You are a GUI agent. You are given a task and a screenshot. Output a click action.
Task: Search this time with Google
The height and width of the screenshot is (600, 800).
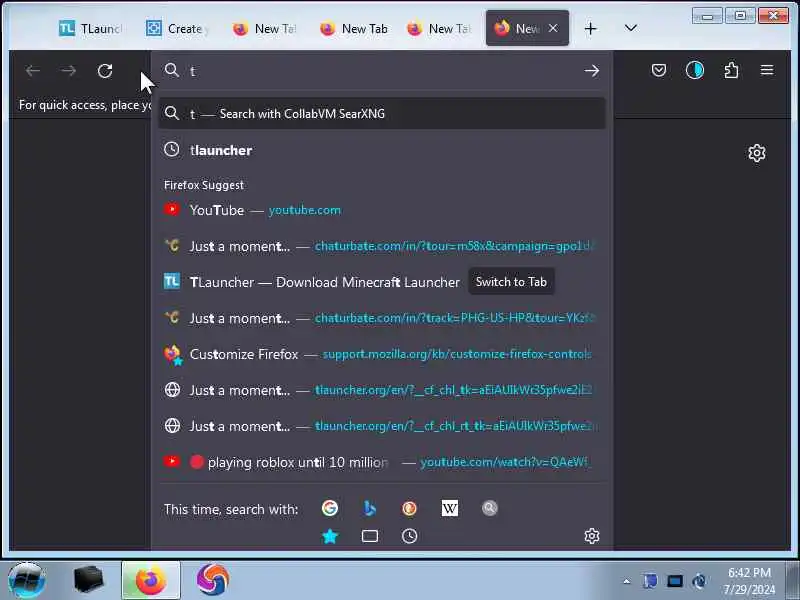point(330,508)
